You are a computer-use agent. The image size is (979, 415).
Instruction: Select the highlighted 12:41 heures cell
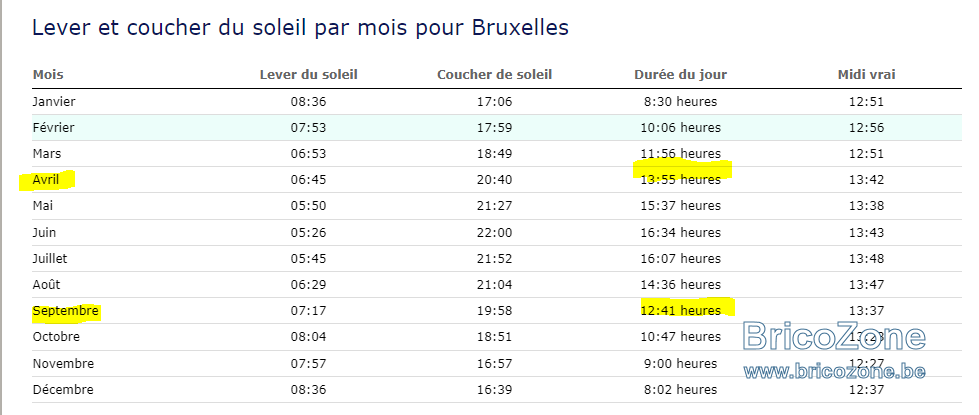click(681, 310)
